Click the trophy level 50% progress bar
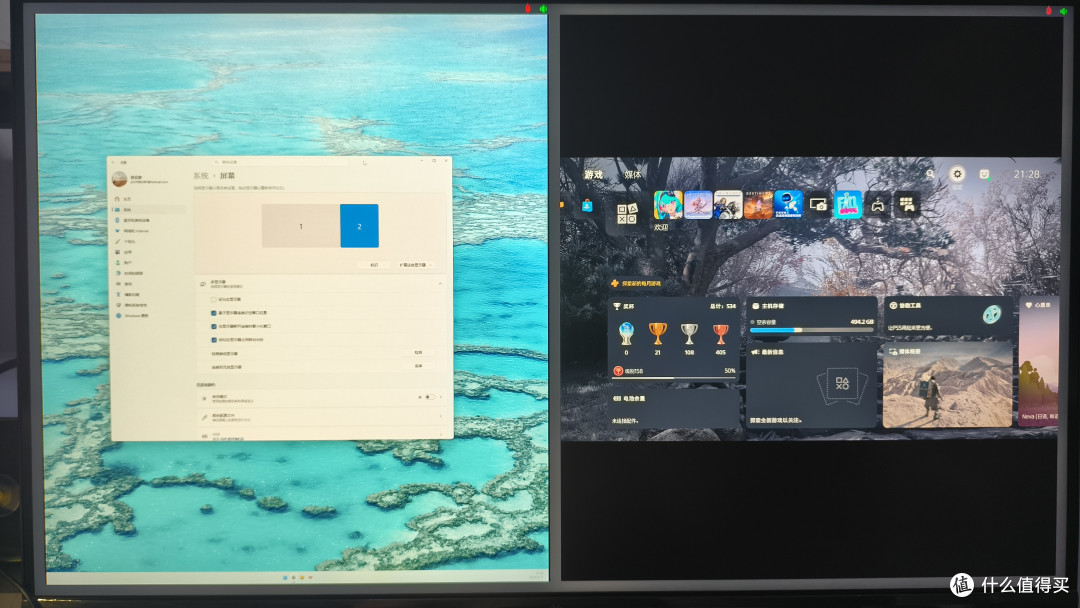This screenshot has width=1080, height=608. (674, 378)
